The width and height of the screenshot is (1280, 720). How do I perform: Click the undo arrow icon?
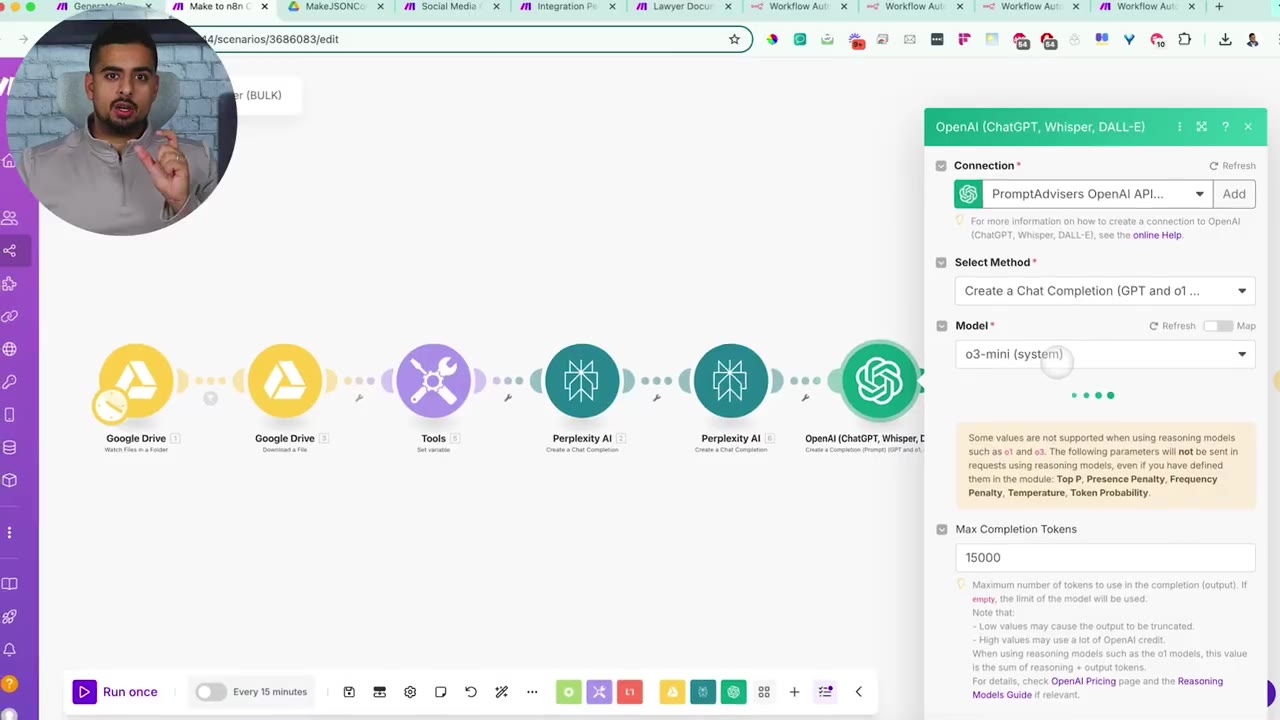click(471, 692)
